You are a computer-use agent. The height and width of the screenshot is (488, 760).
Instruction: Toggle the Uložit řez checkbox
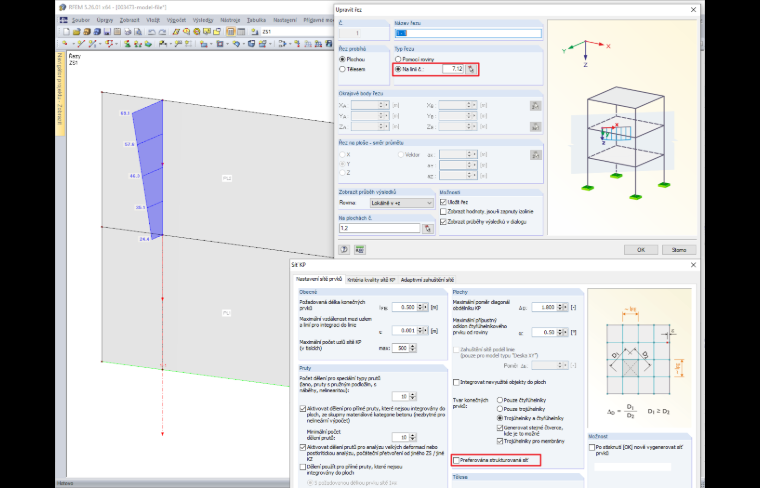click(443, 202)
